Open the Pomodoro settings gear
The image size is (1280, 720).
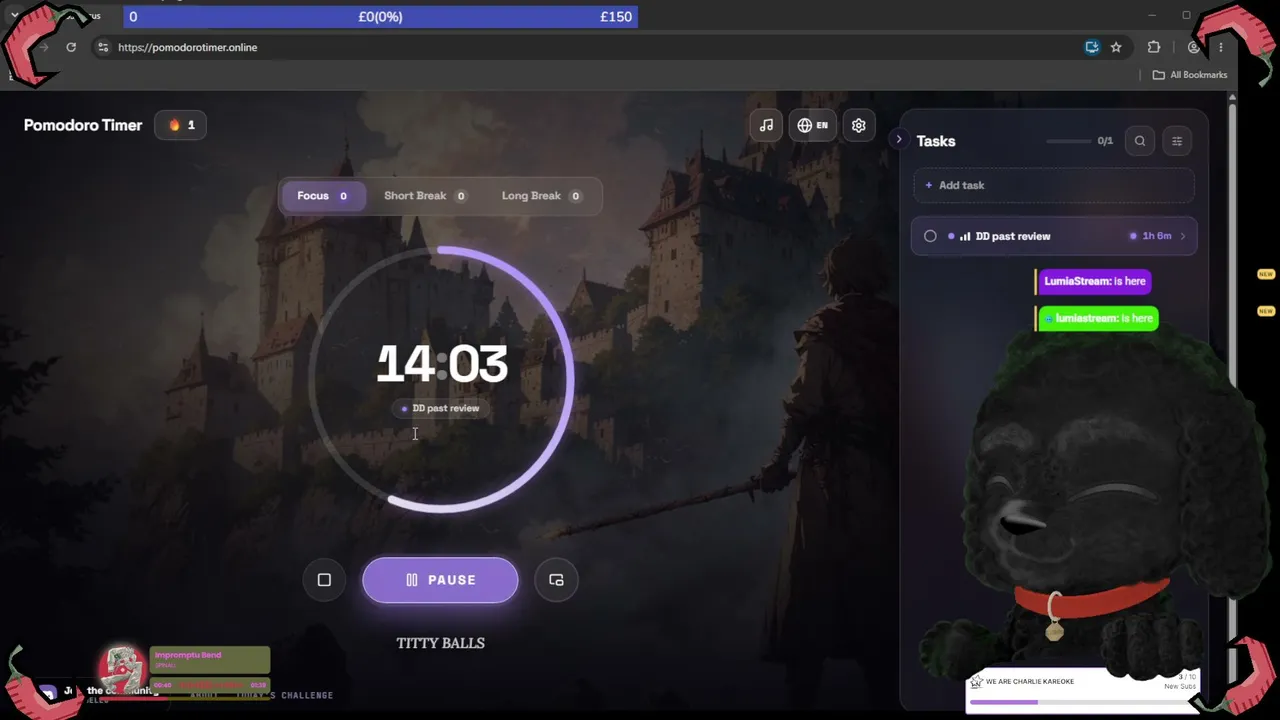click(x=858, y=125)
